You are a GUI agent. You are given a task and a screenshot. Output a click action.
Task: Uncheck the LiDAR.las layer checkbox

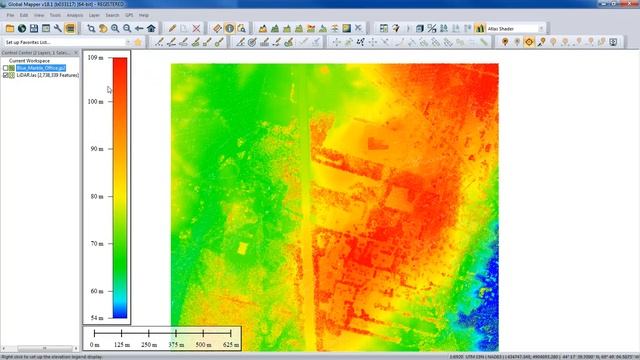(6, 76)
